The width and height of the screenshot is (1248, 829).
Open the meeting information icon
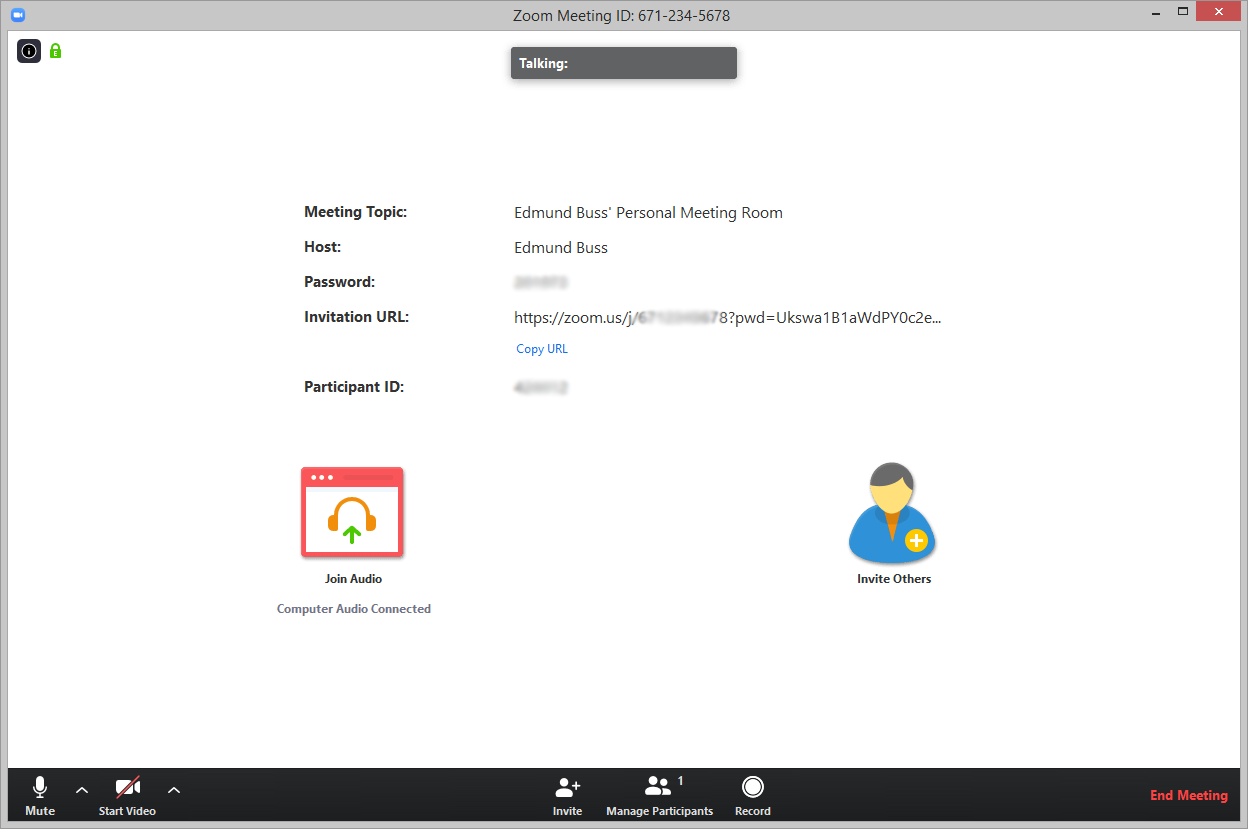pos(29,50)
